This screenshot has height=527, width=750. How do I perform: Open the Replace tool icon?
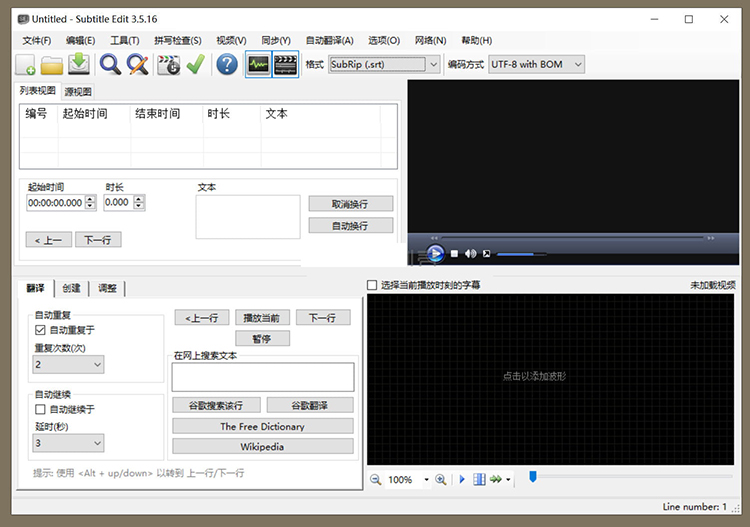(137, 65)
